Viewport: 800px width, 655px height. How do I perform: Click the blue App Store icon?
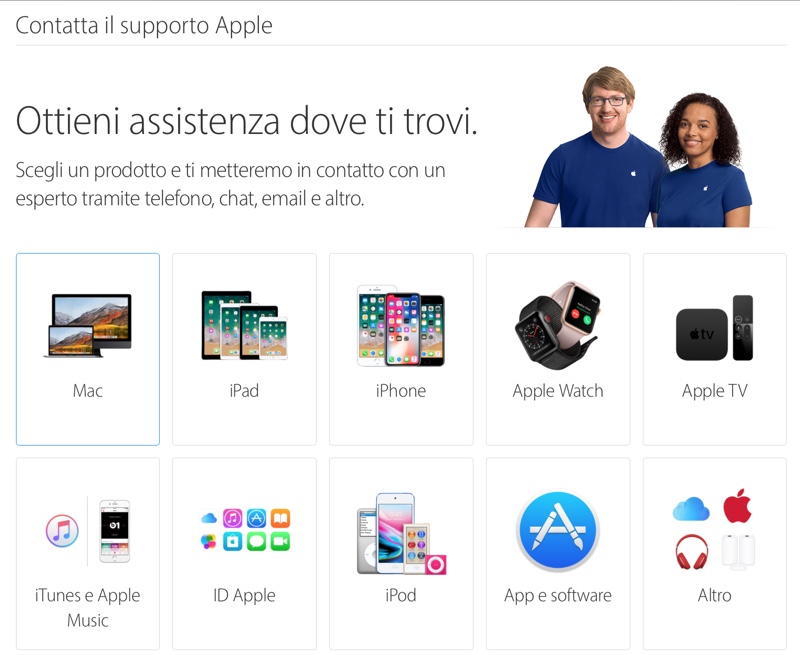point(558,531)
